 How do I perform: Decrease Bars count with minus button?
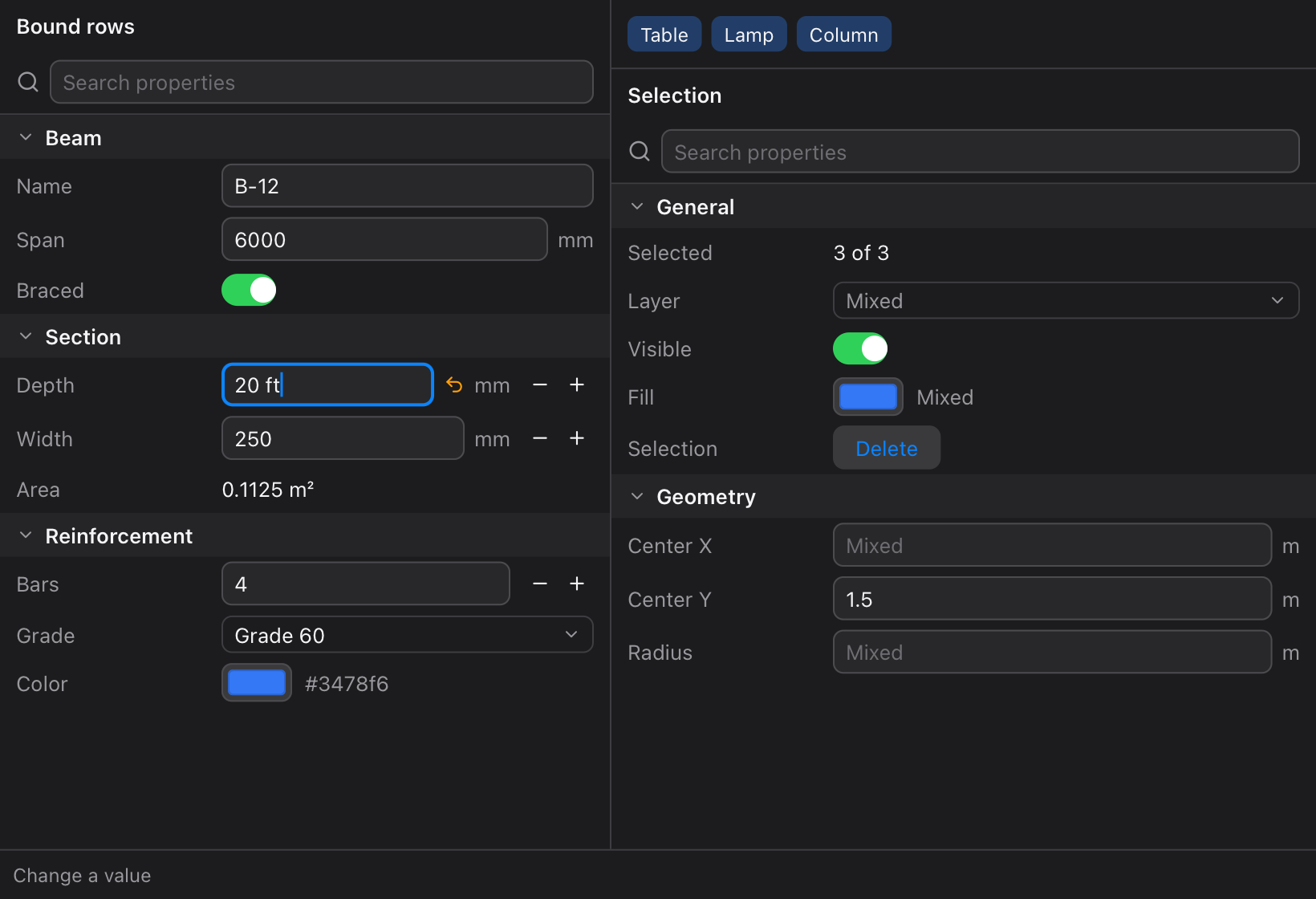(x=540, y=584)
